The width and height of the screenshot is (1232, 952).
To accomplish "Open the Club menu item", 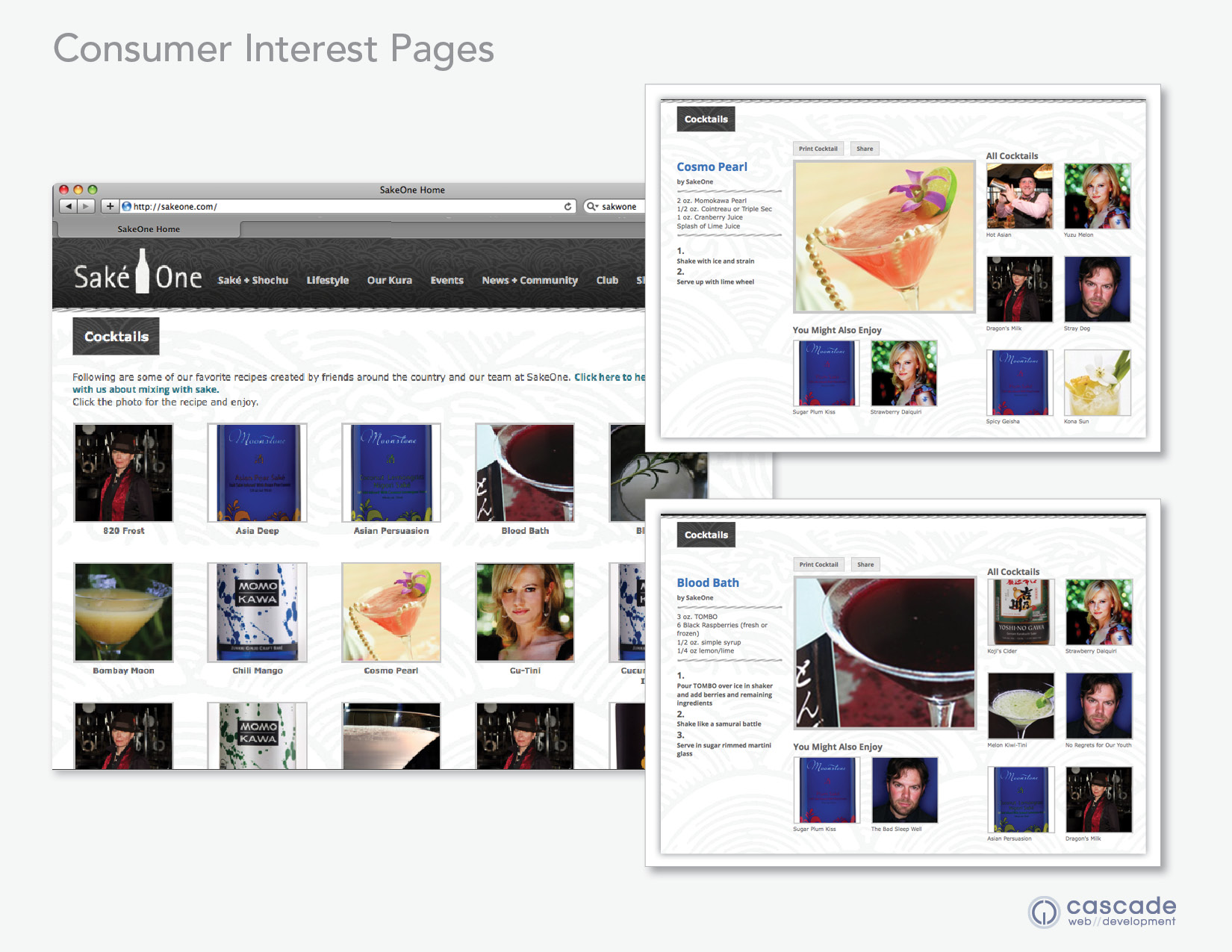I will point(607,280).
